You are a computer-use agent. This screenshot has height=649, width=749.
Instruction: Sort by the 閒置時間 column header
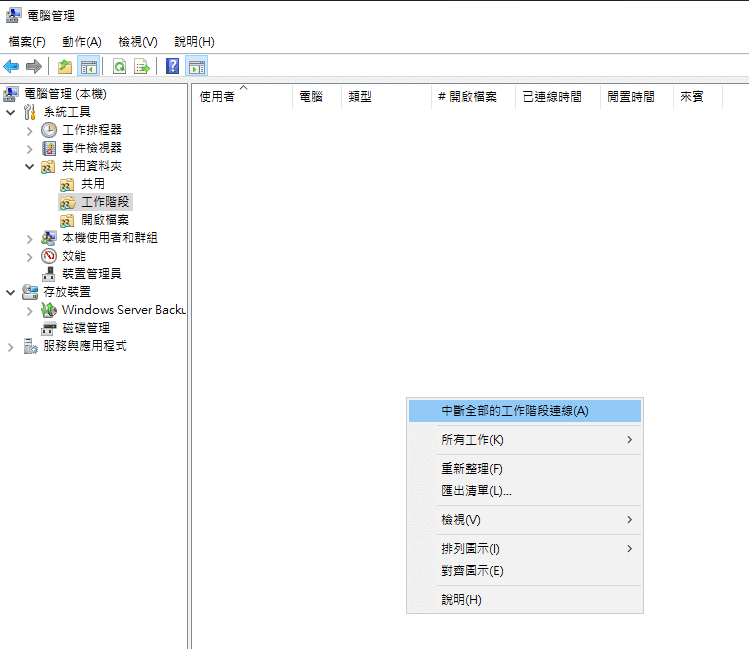[637, 97]
